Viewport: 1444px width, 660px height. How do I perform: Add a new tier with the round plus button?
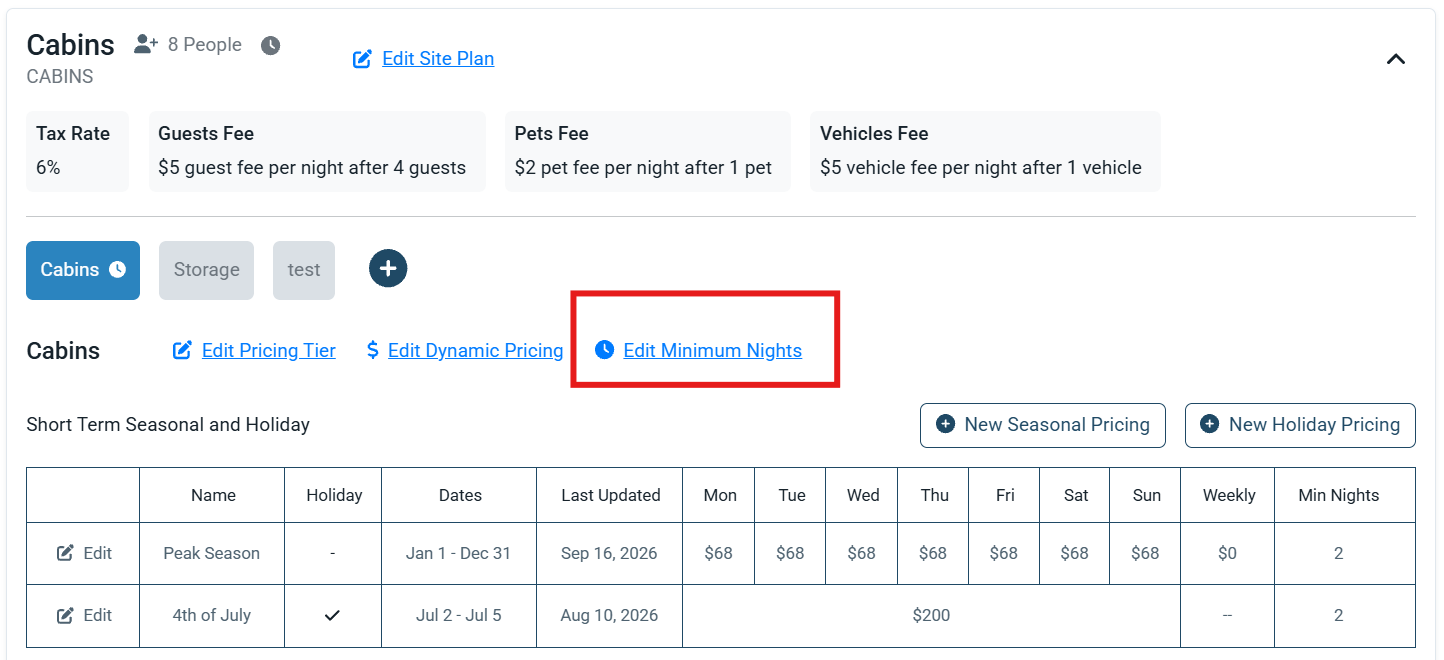pos(388,268)
